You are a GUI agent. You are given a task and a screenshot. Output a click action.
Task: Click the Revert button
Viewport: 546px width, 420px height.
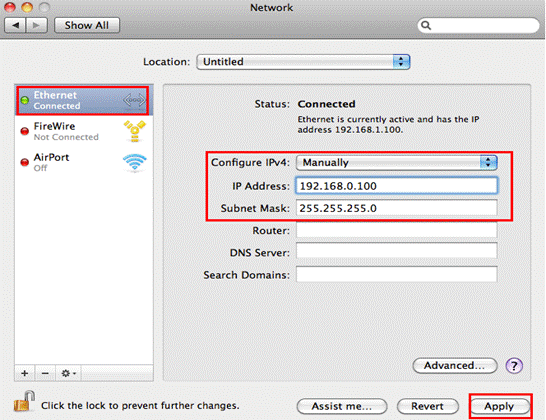[x=428, y=406]
